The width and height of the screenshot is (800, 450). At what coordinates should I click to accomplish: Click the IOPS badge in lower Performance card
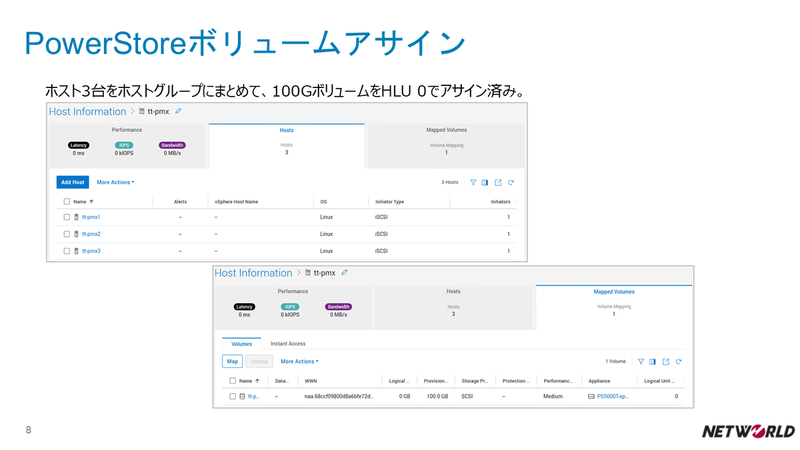[x=290, y=307]
